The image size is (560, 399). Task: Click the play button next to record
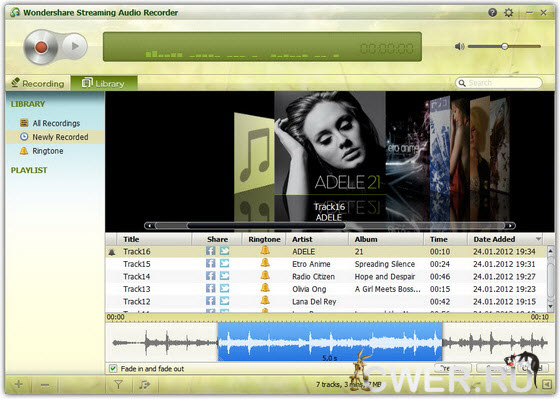[75, 46]
